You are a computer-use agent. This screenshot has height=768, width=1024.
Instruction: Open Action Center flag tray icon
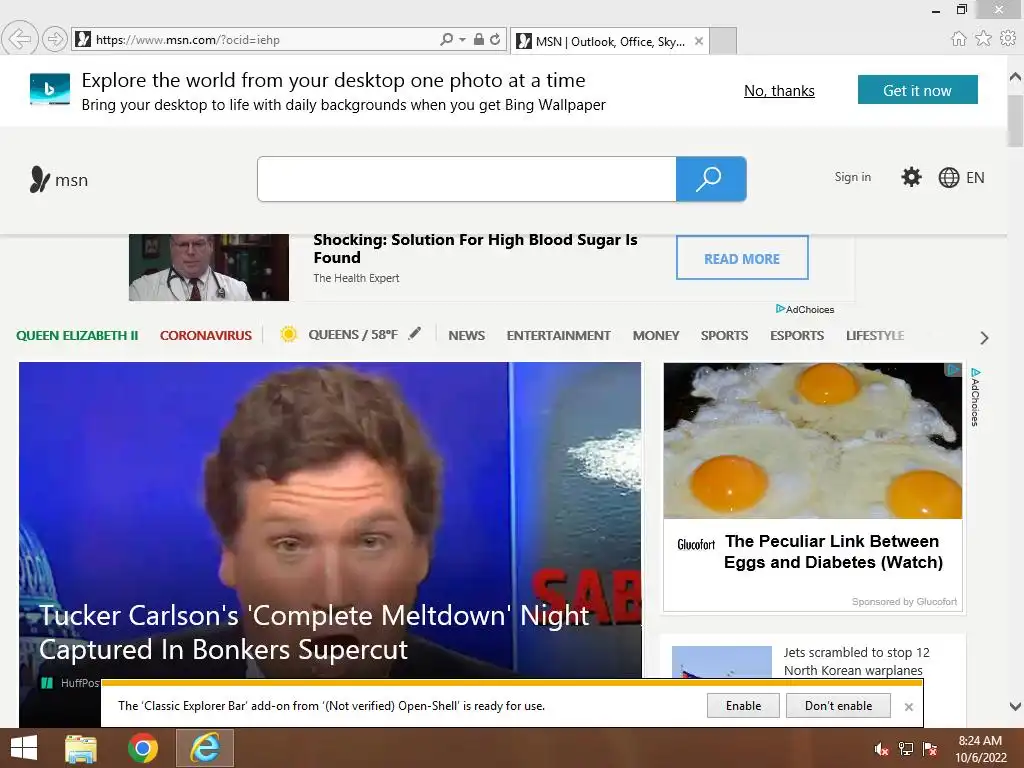pyautogui.click(x=930, y=749)
